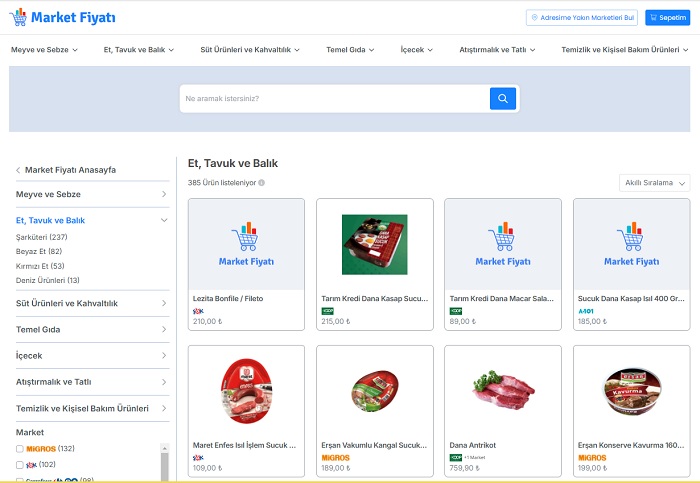
Task: Open Meyve ve Sebze top navigation menu
Action: point(44,50)
